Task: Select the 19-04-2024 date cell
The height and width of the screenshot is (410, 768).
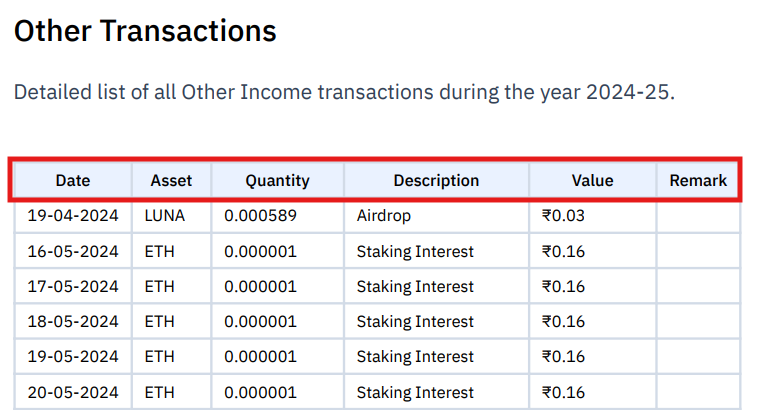Action: tap(72, 216)
